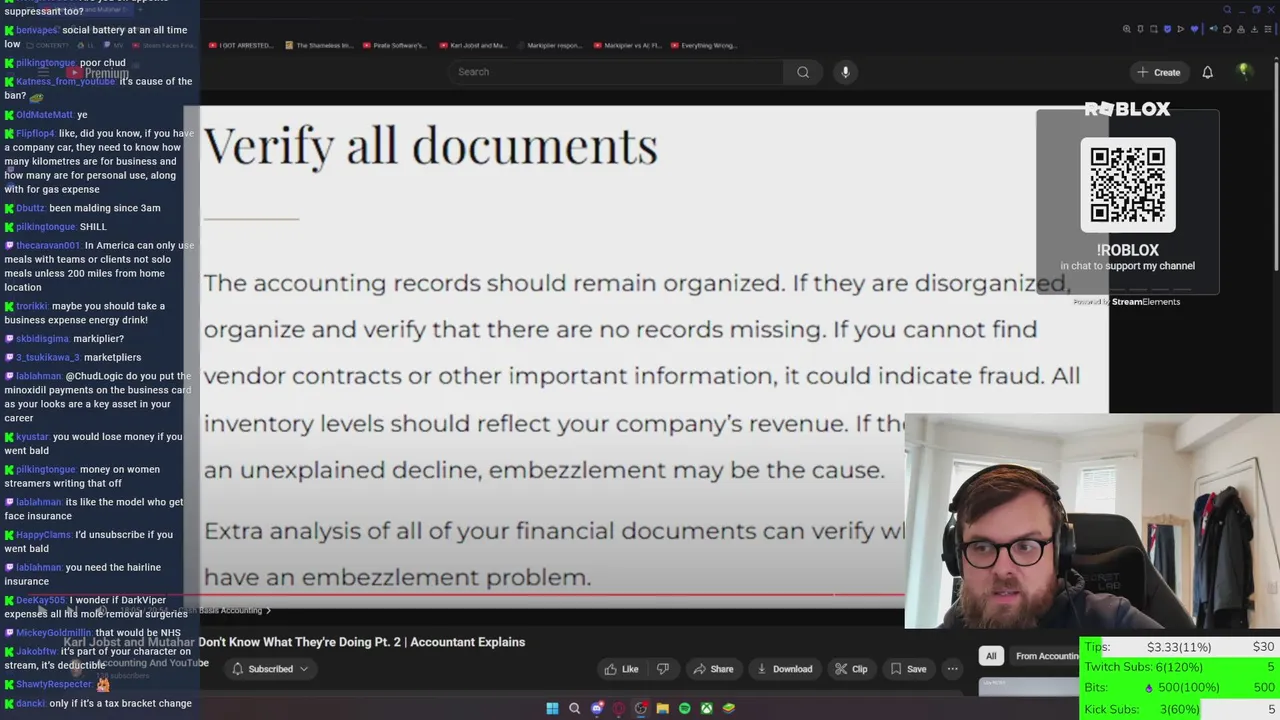
Task: Click the 'Kick Subs: 3(60%)' goal row
Action: point(1180,709)
